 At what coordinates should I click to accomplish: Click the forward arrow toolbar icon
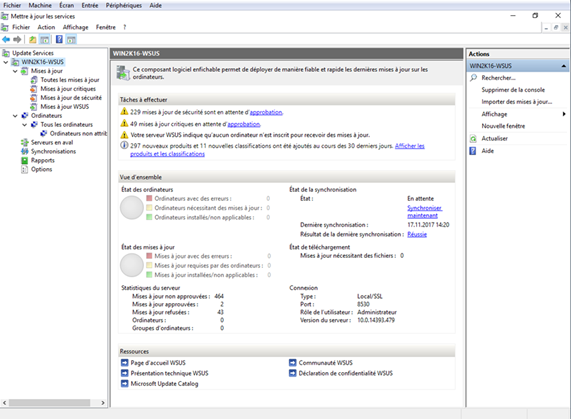[x=17, y=39]
